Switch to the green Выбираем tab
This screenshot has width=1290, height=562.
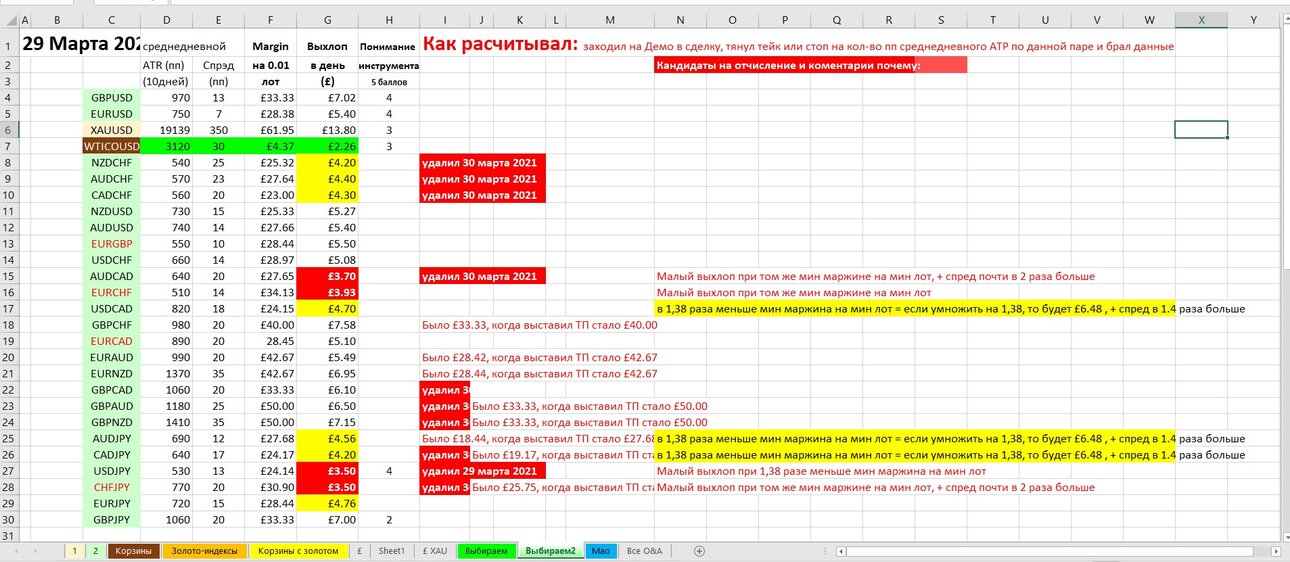[x=485, y=551]
